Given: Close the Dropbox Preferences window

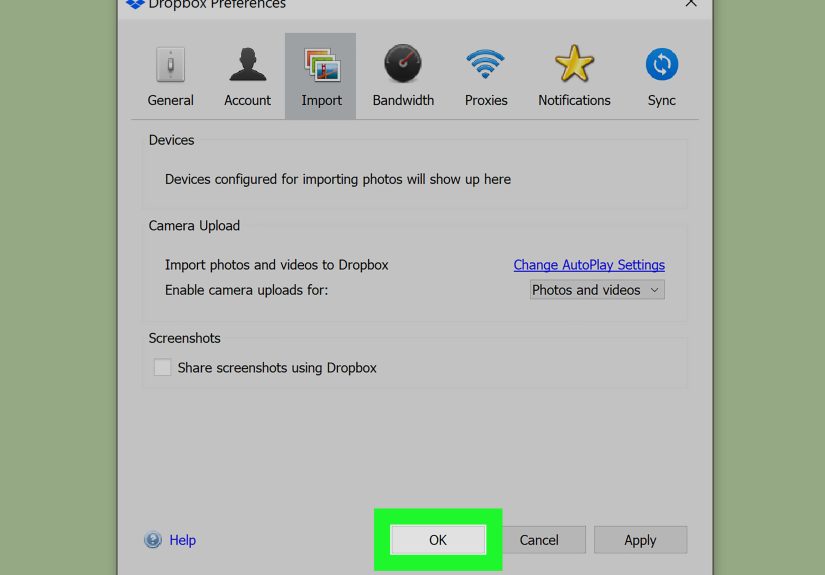Looking at the screenshot, I should [691, 3].
